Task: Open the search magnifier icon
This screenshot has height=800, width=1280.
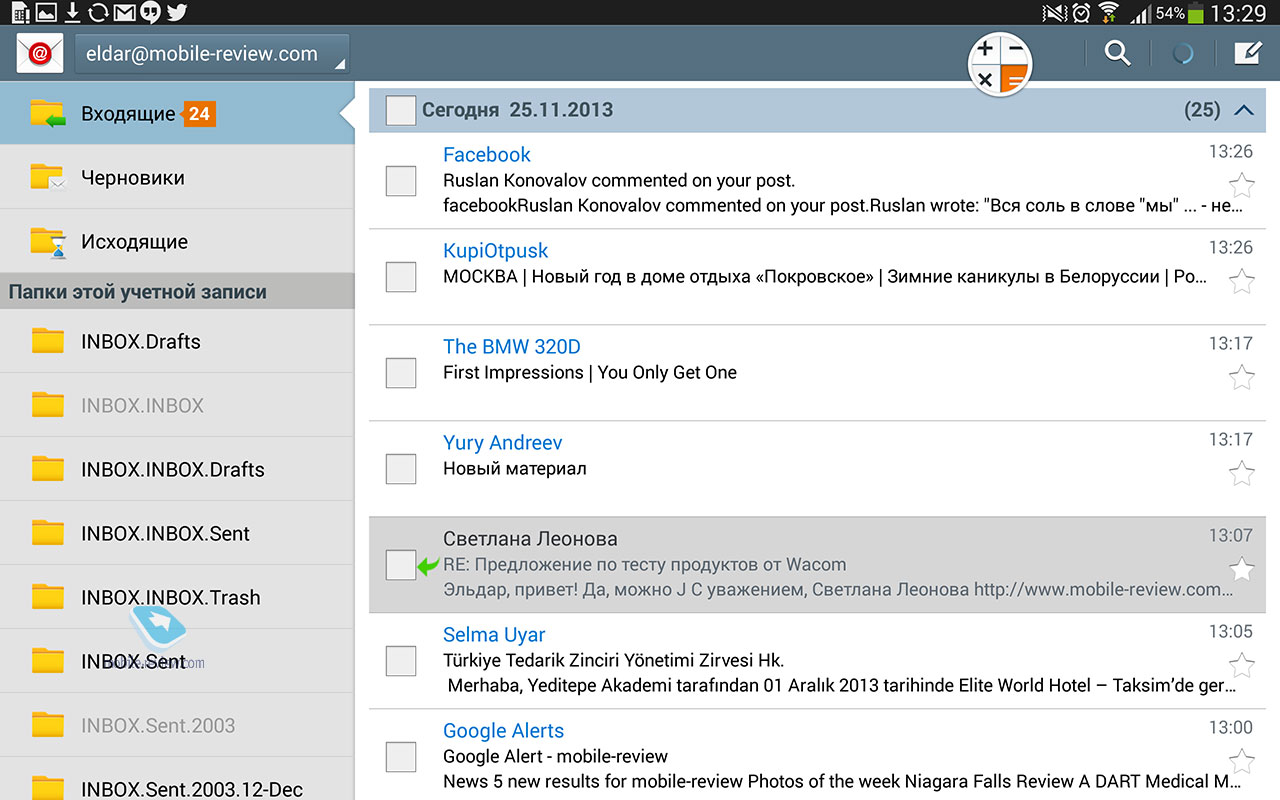Action: (1117, 53)
